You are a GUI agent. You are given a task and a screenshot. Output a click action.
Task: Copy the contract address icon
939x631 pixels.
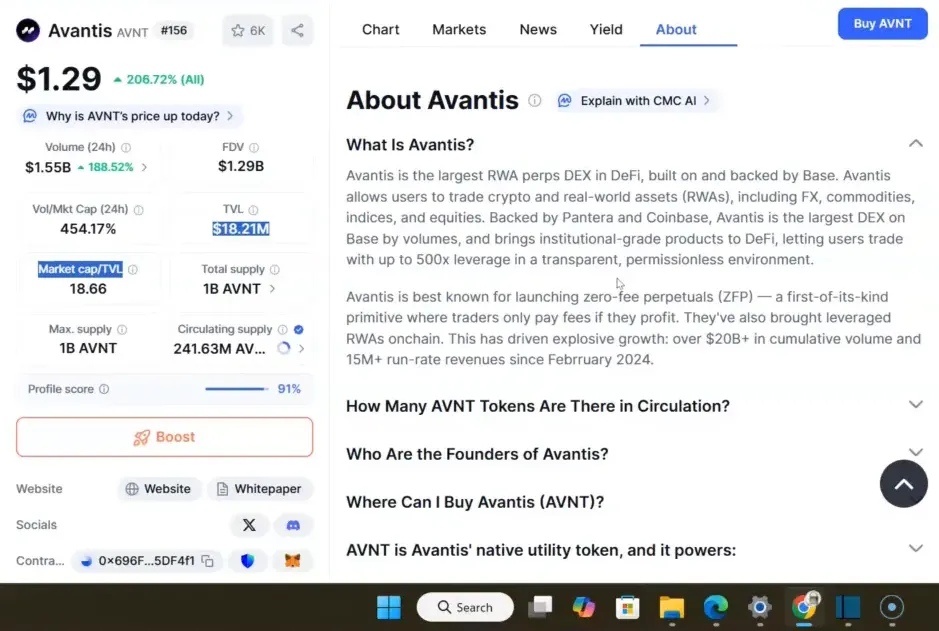(208, 561)
